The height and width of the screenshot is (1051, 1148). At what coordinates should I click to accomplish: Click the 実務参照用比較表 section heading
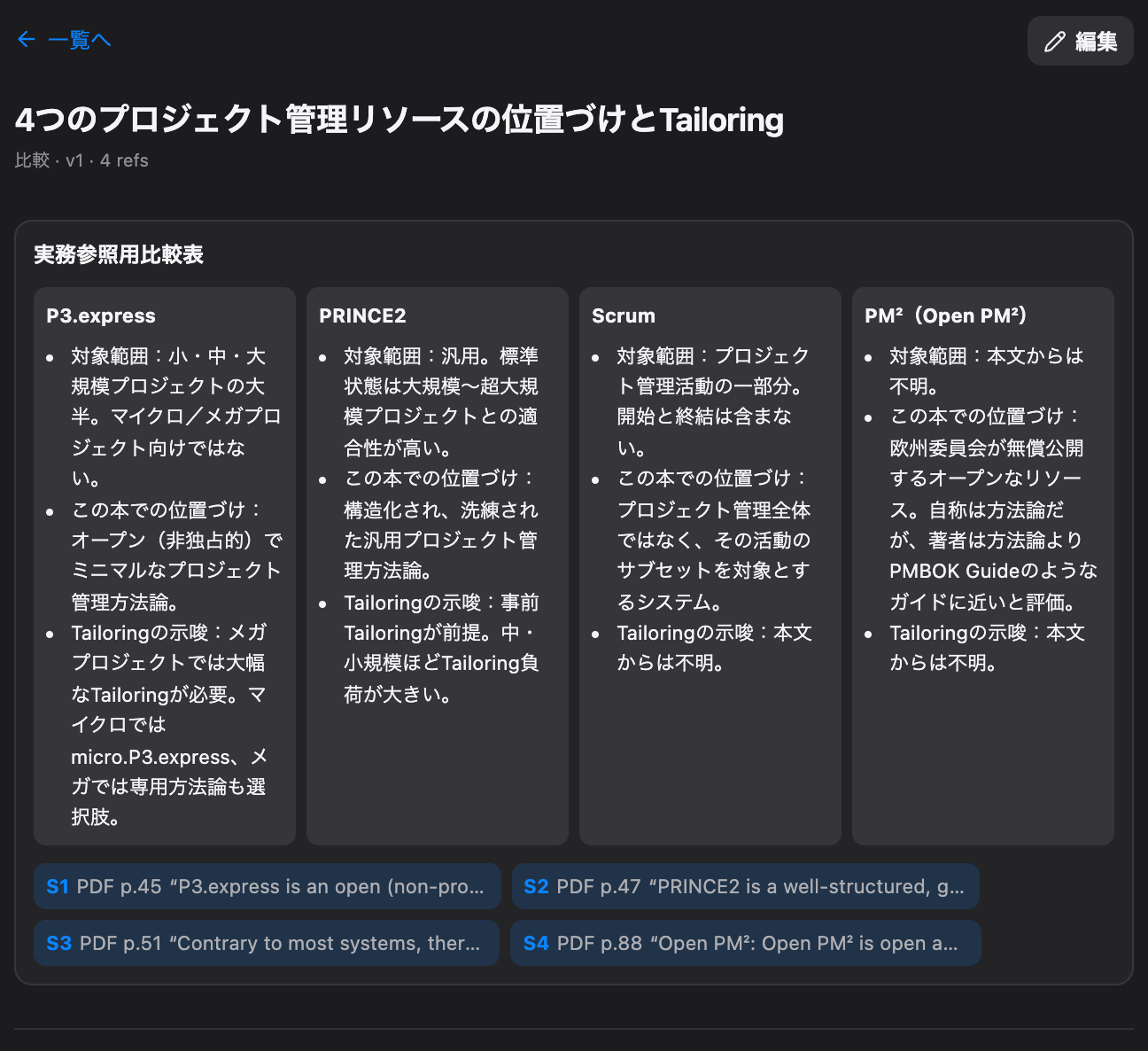coord(119,254)
